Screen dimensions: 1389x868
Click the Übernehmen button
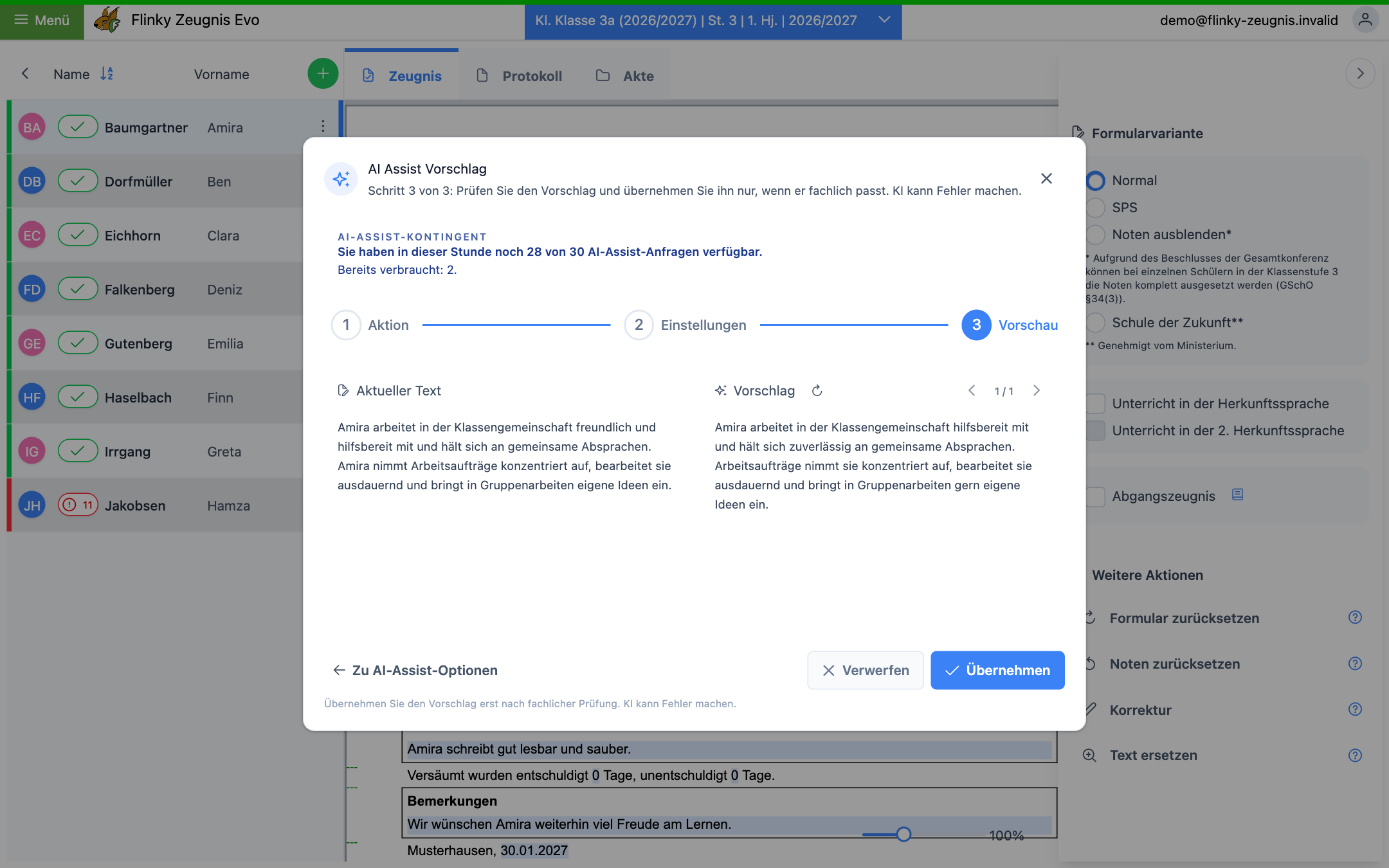point(997,670)
